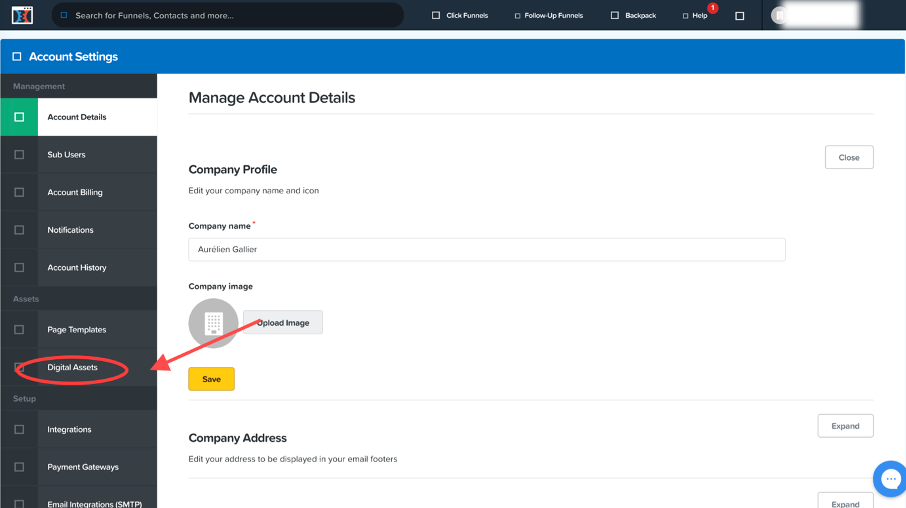906x508 pixels.
Task: Click the Help notification badge
Action: point(713,8)
